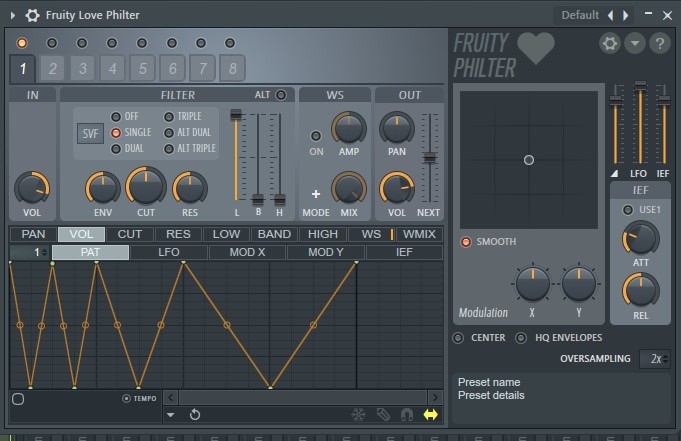Open the Default preset selector
This screenshot has height=441, width=681.
point(580,15)
